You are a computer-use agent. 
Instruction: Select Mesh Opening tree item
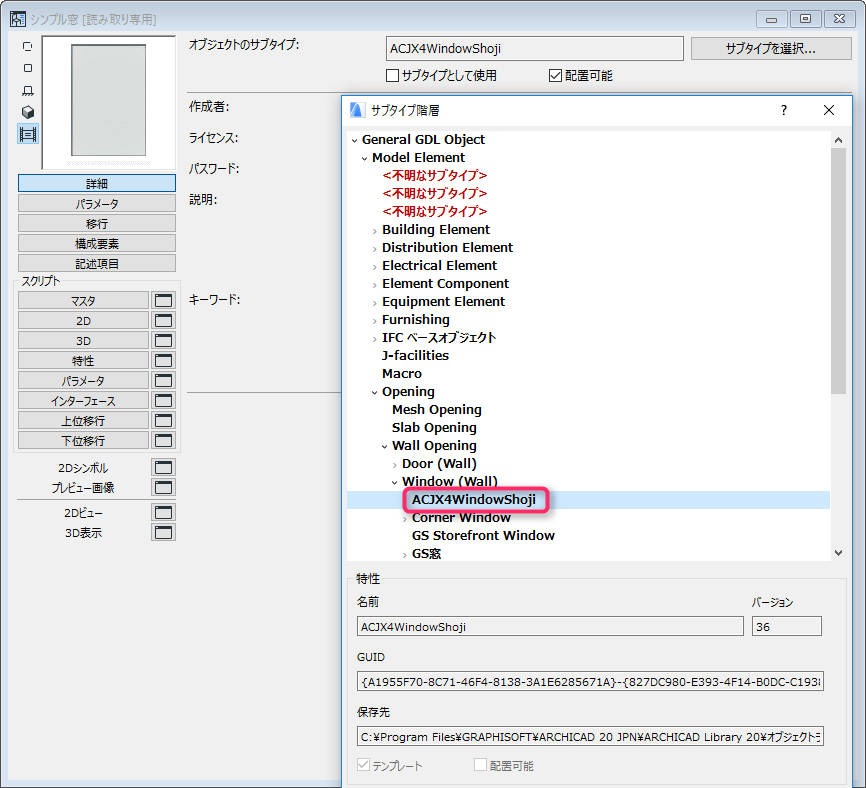click(437, 410)
